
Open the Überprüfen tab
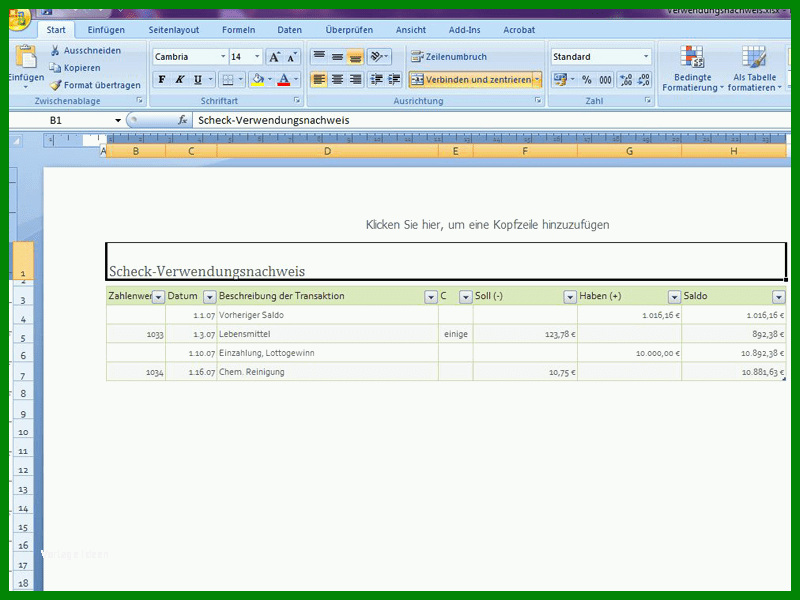[x=349, y=30]
